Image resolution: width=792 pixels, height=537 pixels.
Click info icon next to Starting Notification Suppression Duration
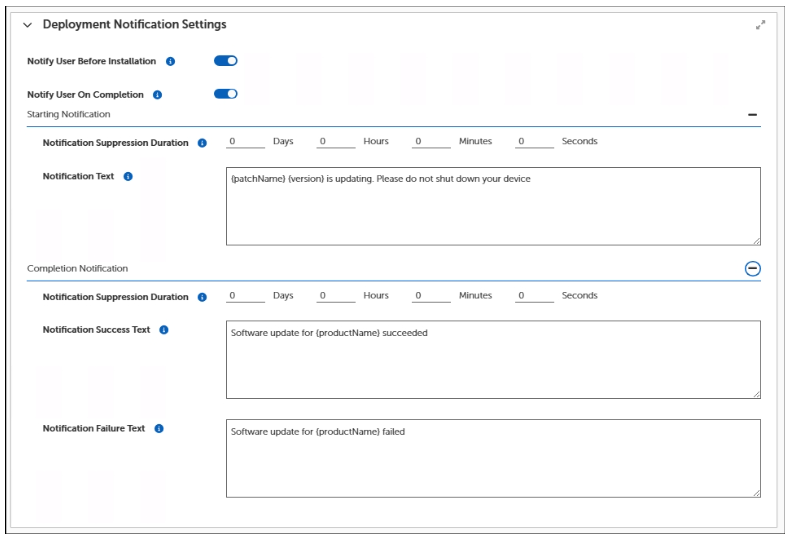[x=202, y=143]
